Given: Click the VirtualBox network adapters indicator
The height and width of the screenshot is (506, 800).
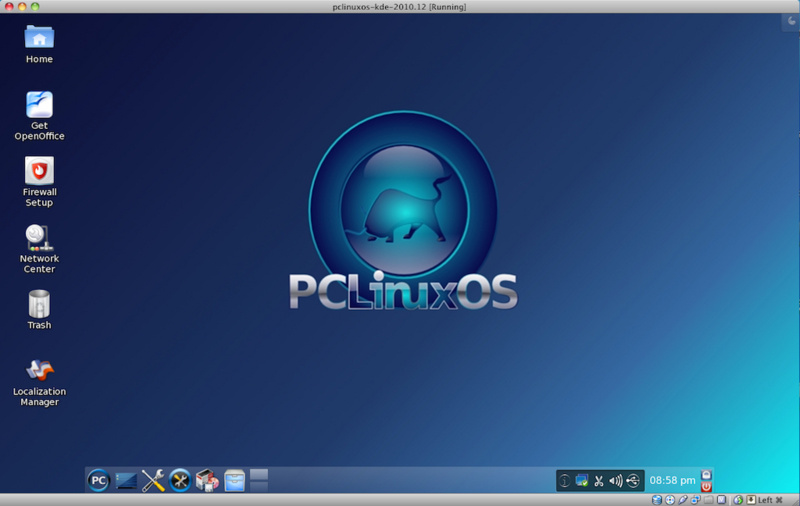Looking at the screenshot, I should (x=695, y=500).
